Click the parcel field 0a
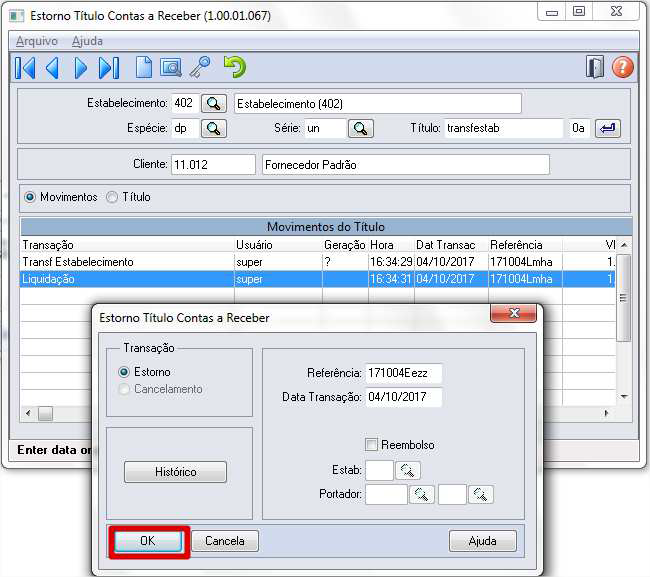Viewport: 650px width, 577px height. coord(579,128)
